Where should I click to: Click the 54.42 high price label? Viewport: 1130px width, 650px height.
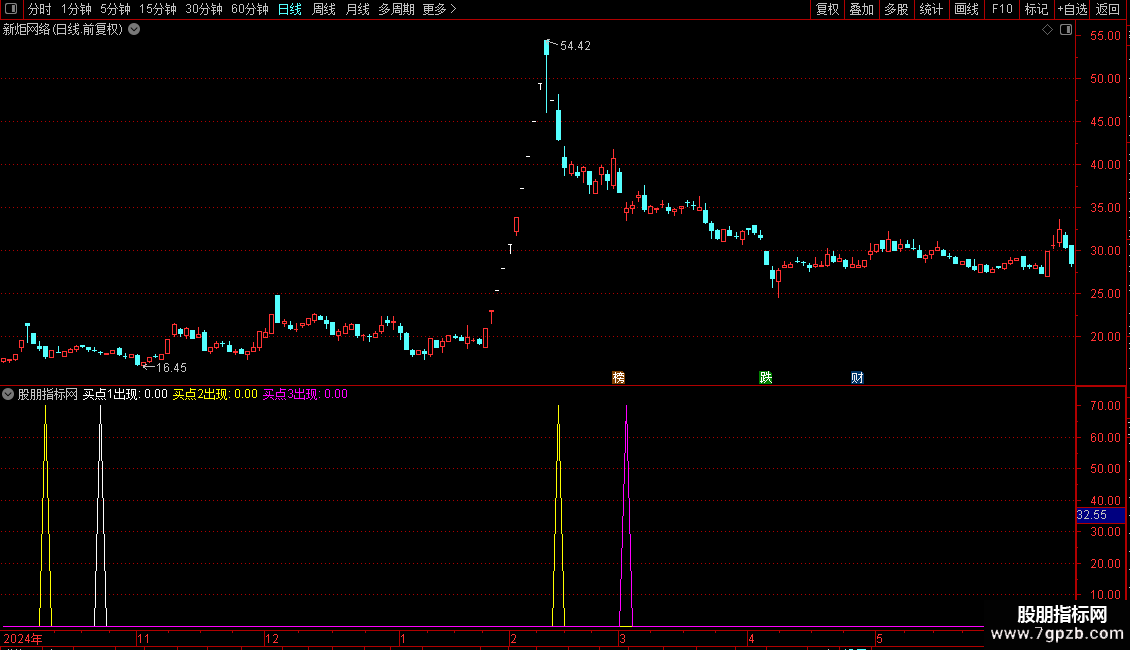coord(575,46)
